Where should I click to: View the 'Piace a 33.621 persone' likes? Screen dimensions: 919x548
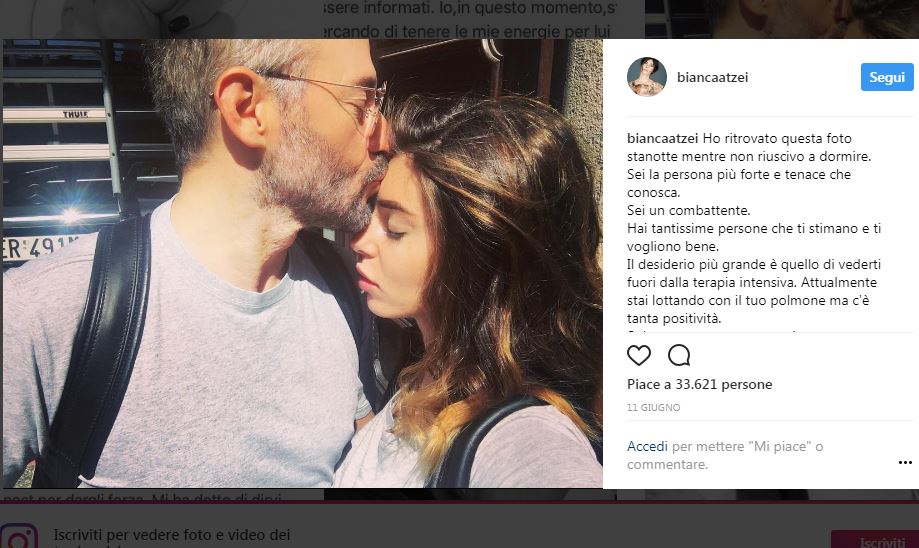[x=699, y=384]
